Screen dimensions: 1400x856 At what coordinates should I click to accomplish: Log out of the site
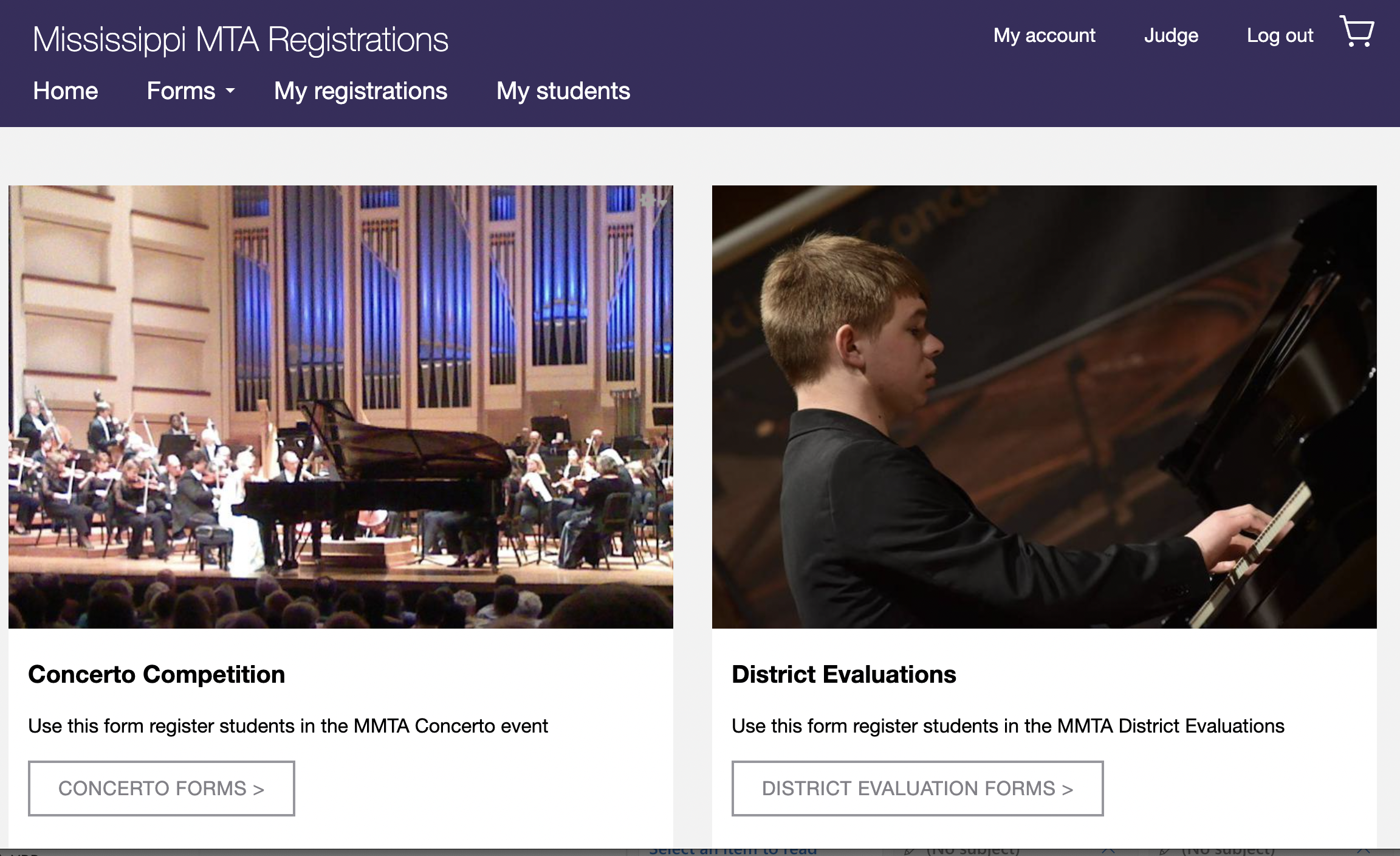pyautogui.click(x=1280, y=35)
